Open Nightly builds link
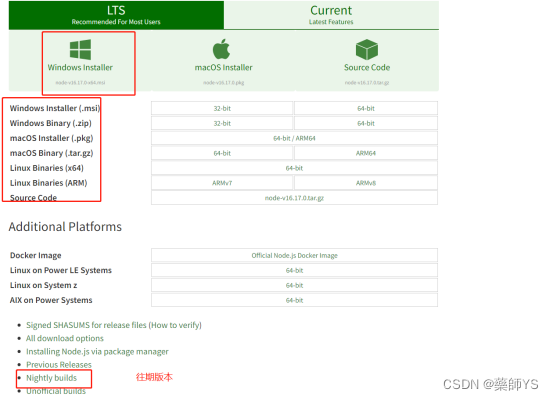This screenshot has height=400, width=554. tap(51, 378)
